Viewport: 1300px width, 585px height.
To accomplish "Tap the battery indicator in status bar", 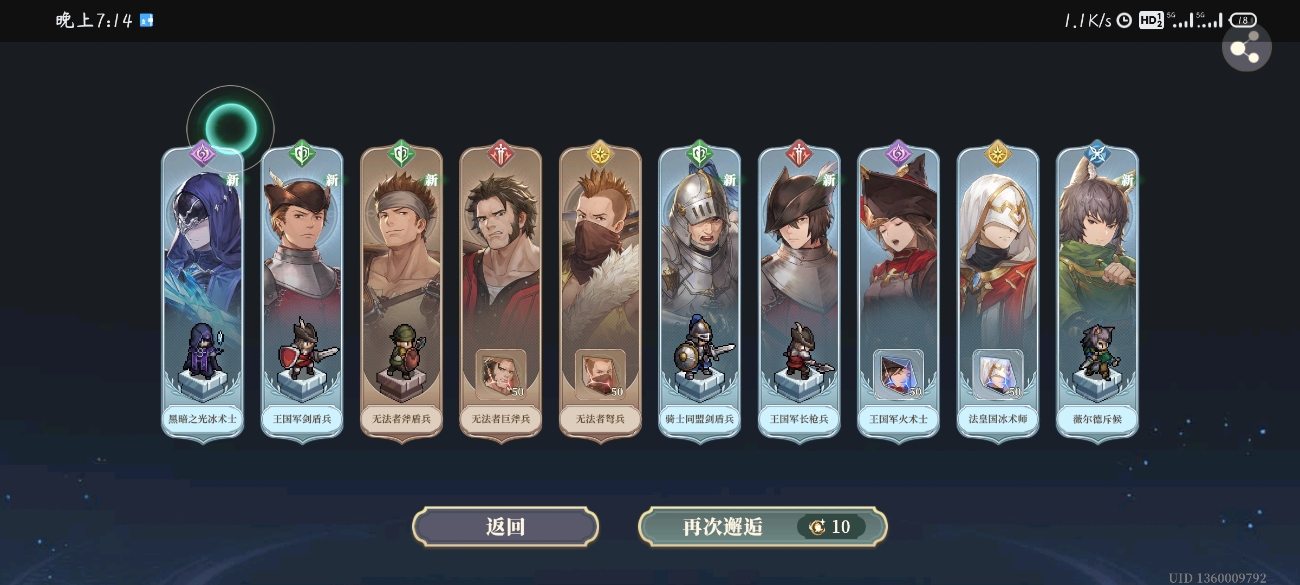I will [x=1242, y=20].
